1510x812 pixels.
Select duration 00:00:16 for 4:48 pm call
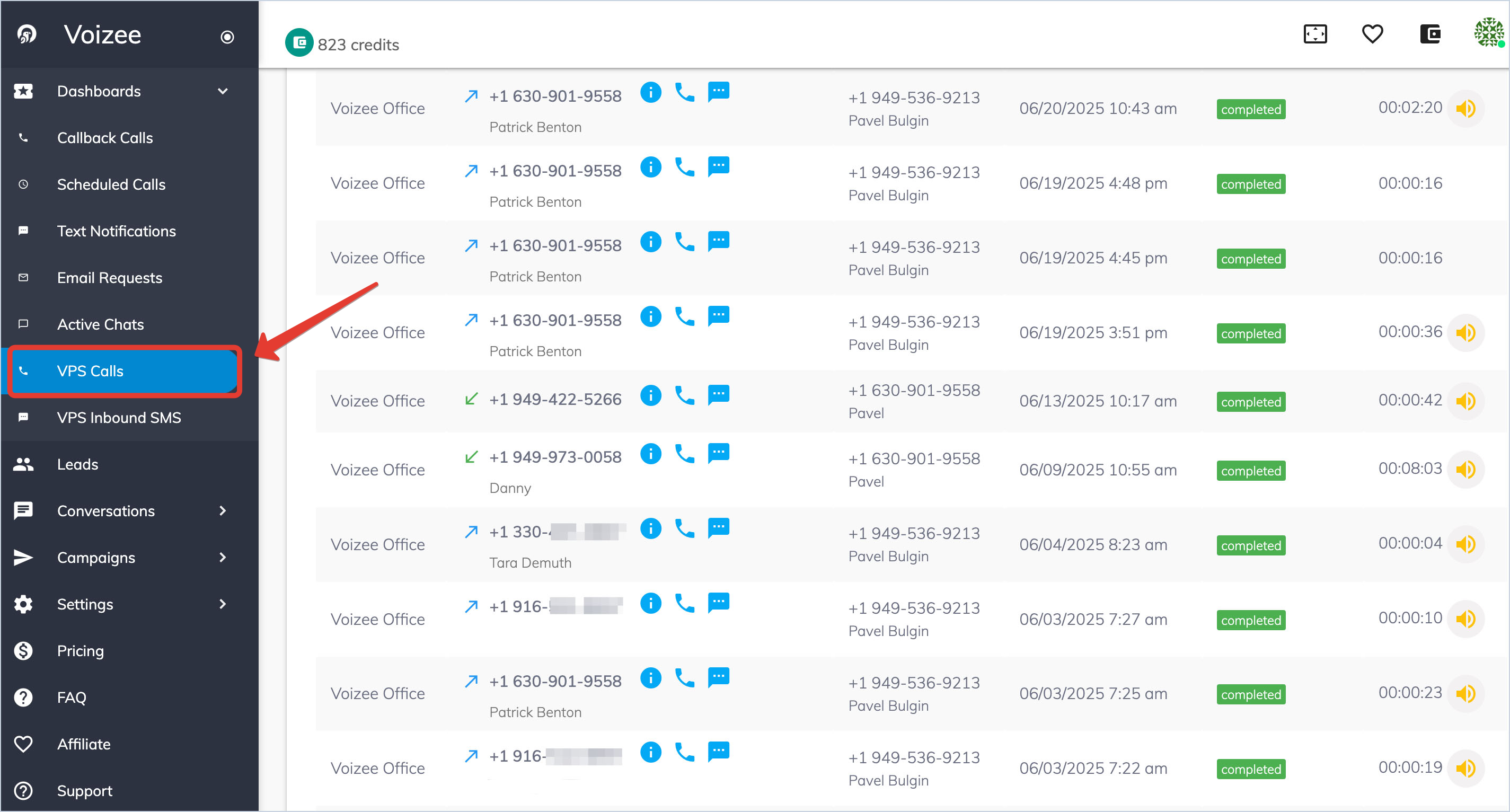[x=1410, y=183]
